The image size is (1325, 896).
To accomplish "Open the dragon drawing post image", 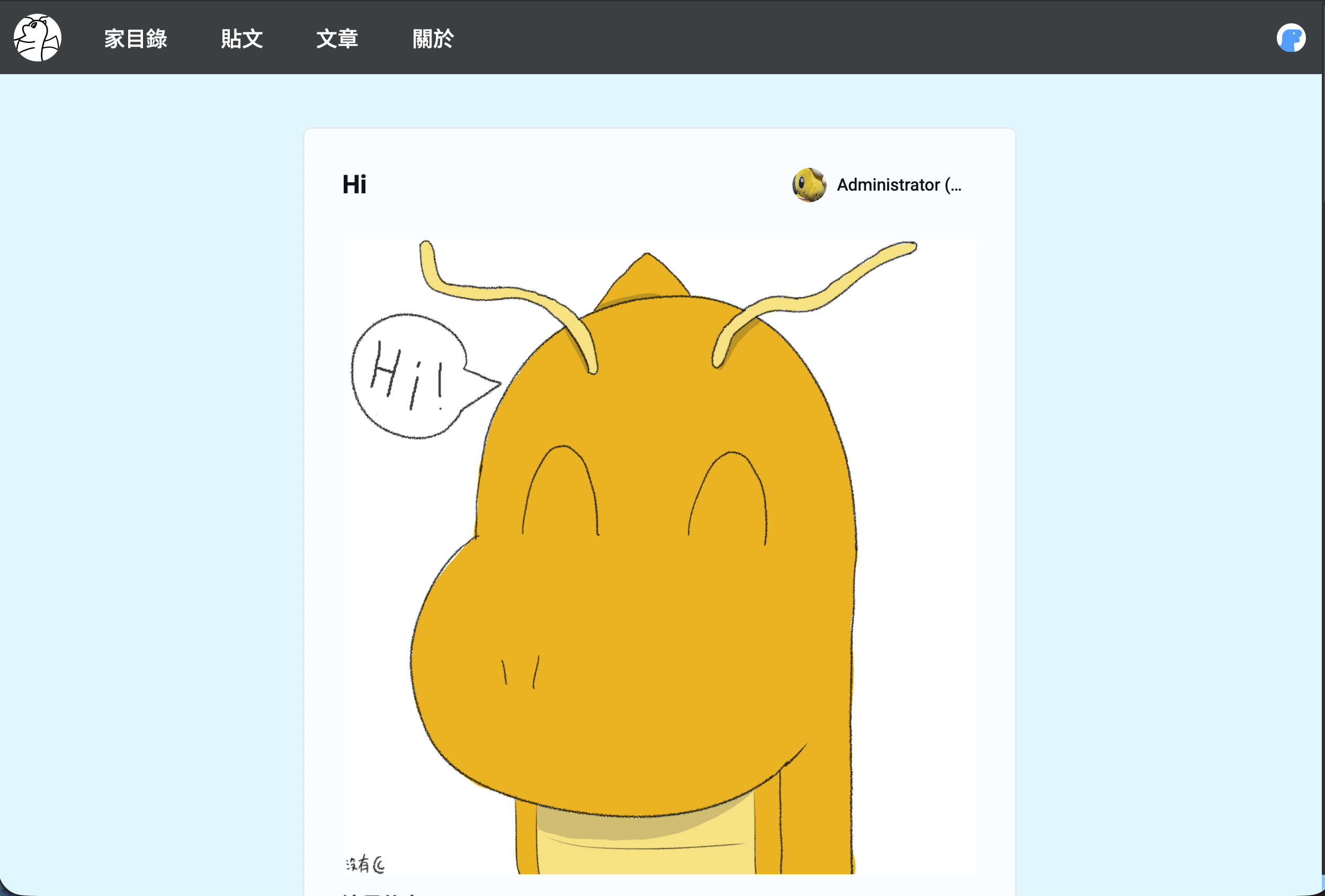I will pyautogui.click(x=660, y=557).
